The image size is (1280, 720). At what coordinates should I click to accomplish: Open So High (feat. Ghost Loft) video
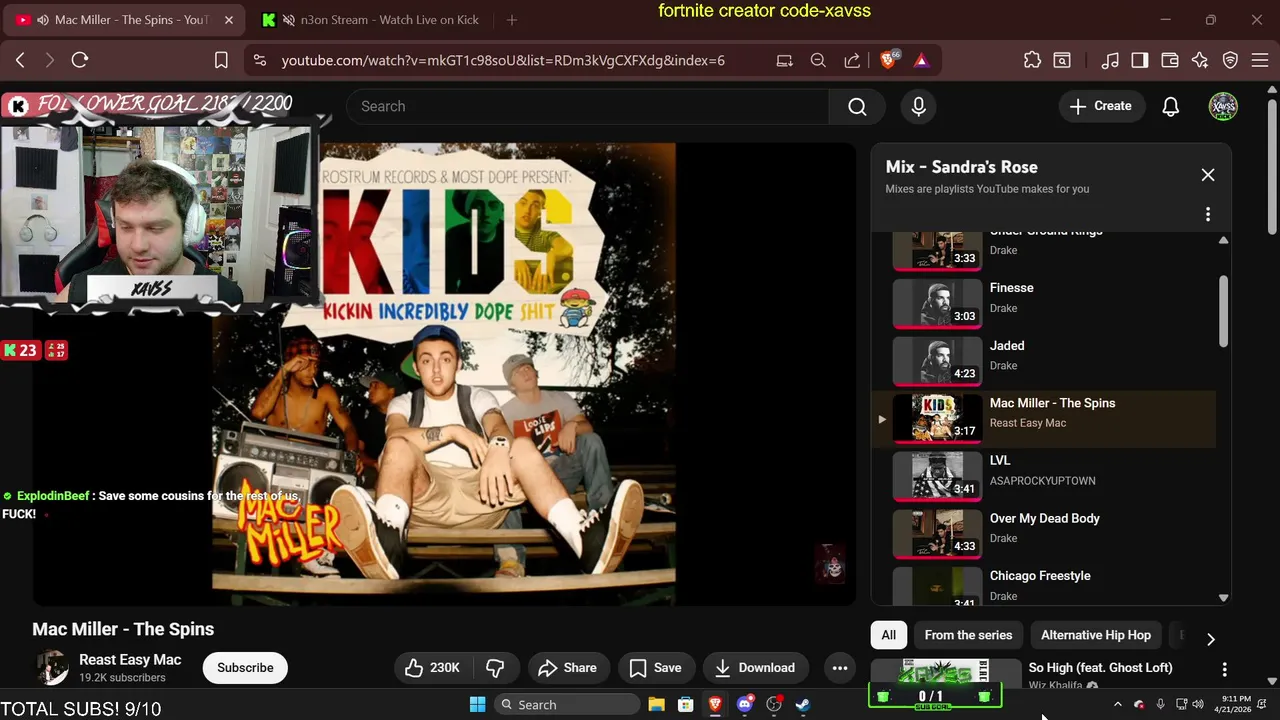pos(1100,668)
